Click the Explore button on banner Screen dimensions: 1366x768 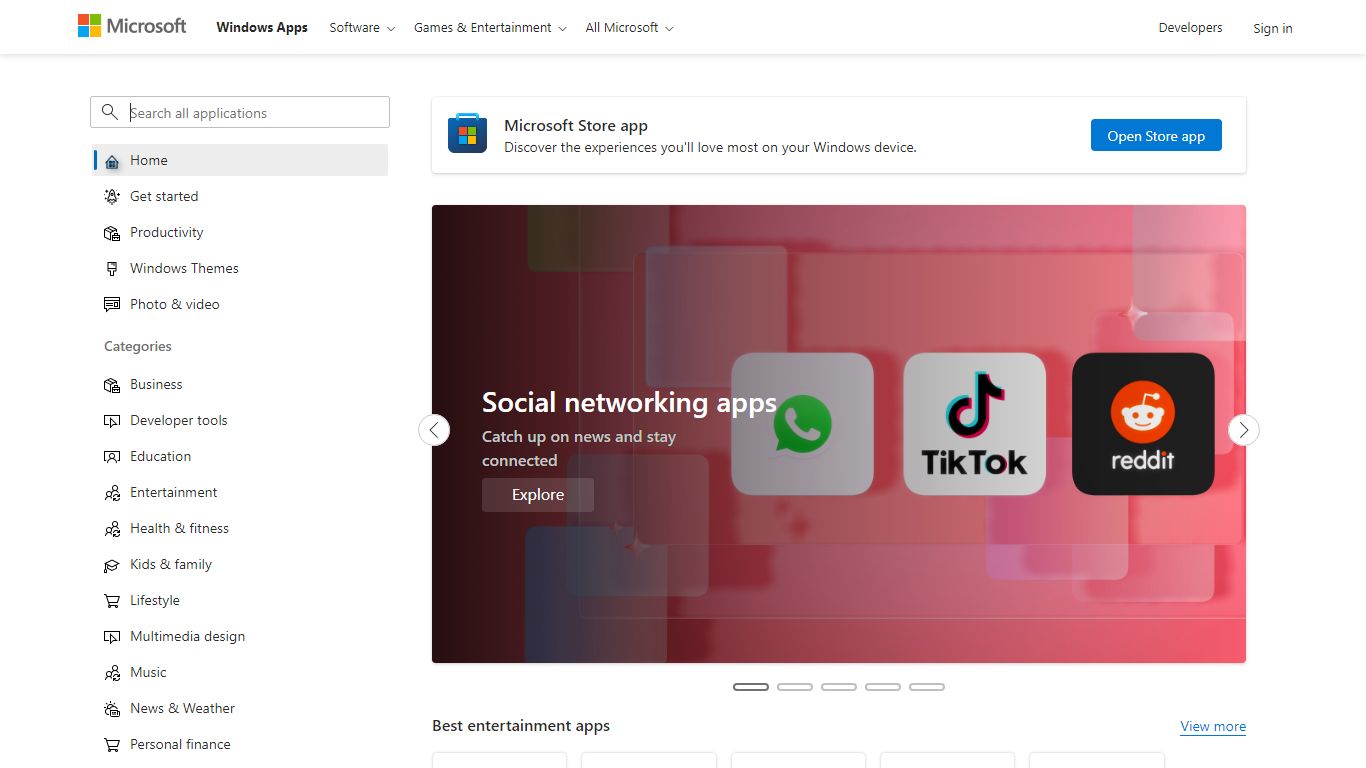click(x=538, y=495)
